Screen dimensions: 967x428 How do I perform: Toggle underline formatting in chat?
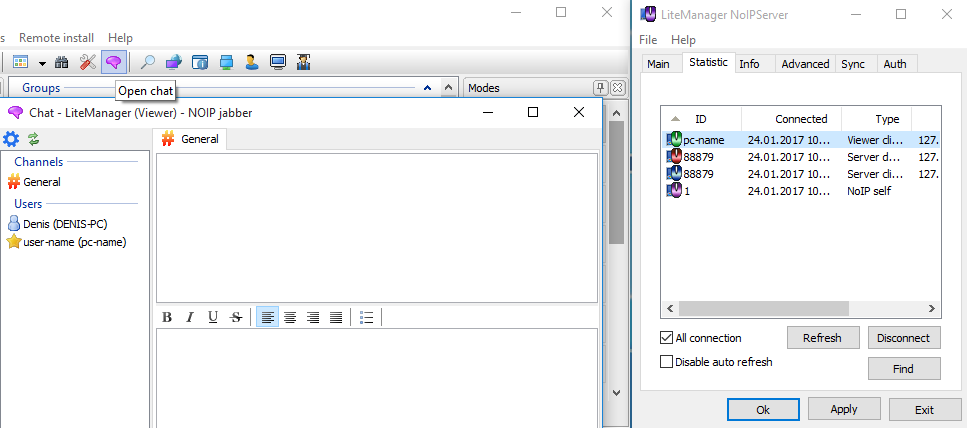click(213, 318)
